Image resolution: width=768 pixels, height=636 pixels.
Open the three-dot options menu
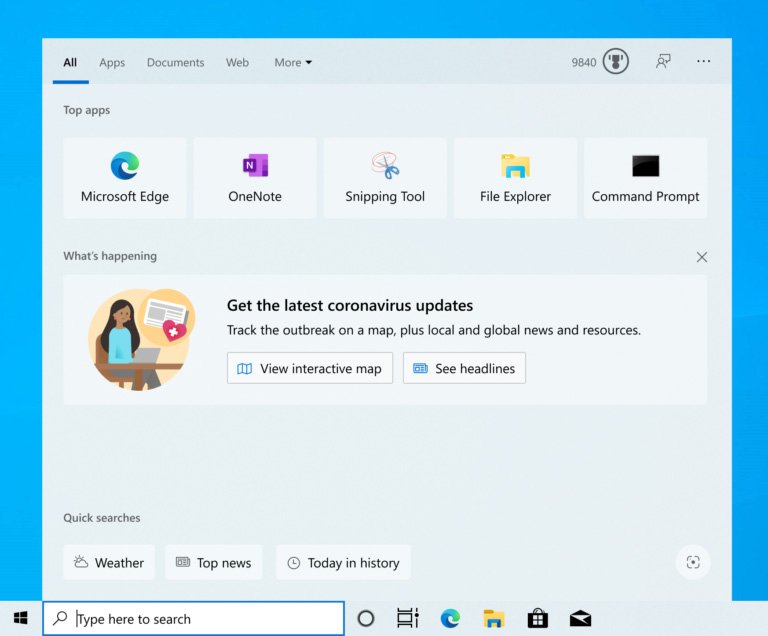[704, 62]
